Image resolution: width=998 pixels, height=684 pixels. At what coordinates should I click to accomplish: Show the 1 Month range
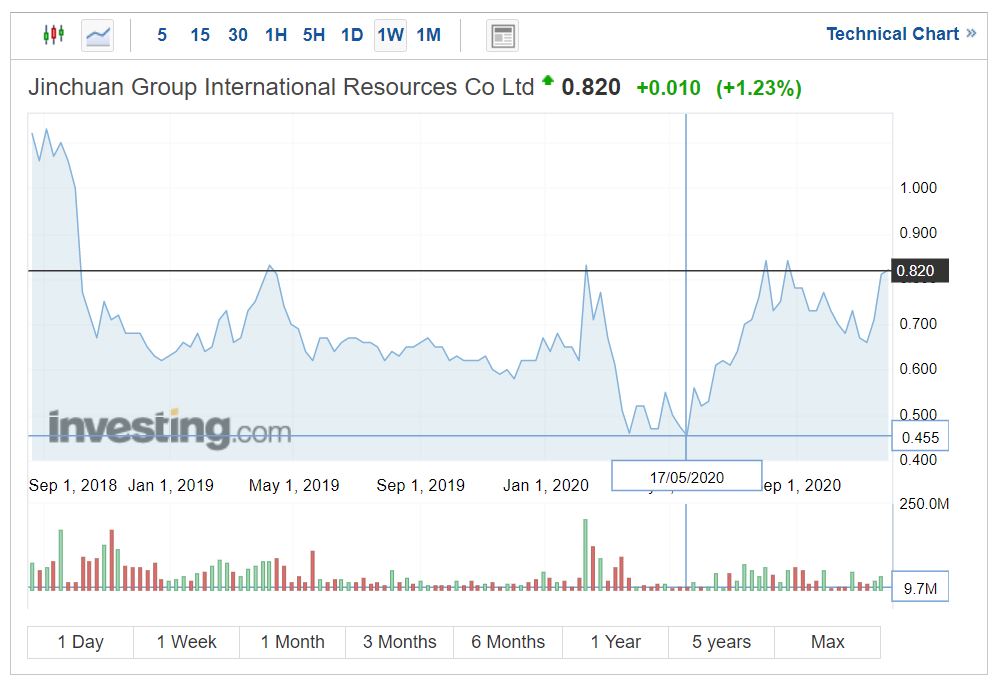point(293,642)
